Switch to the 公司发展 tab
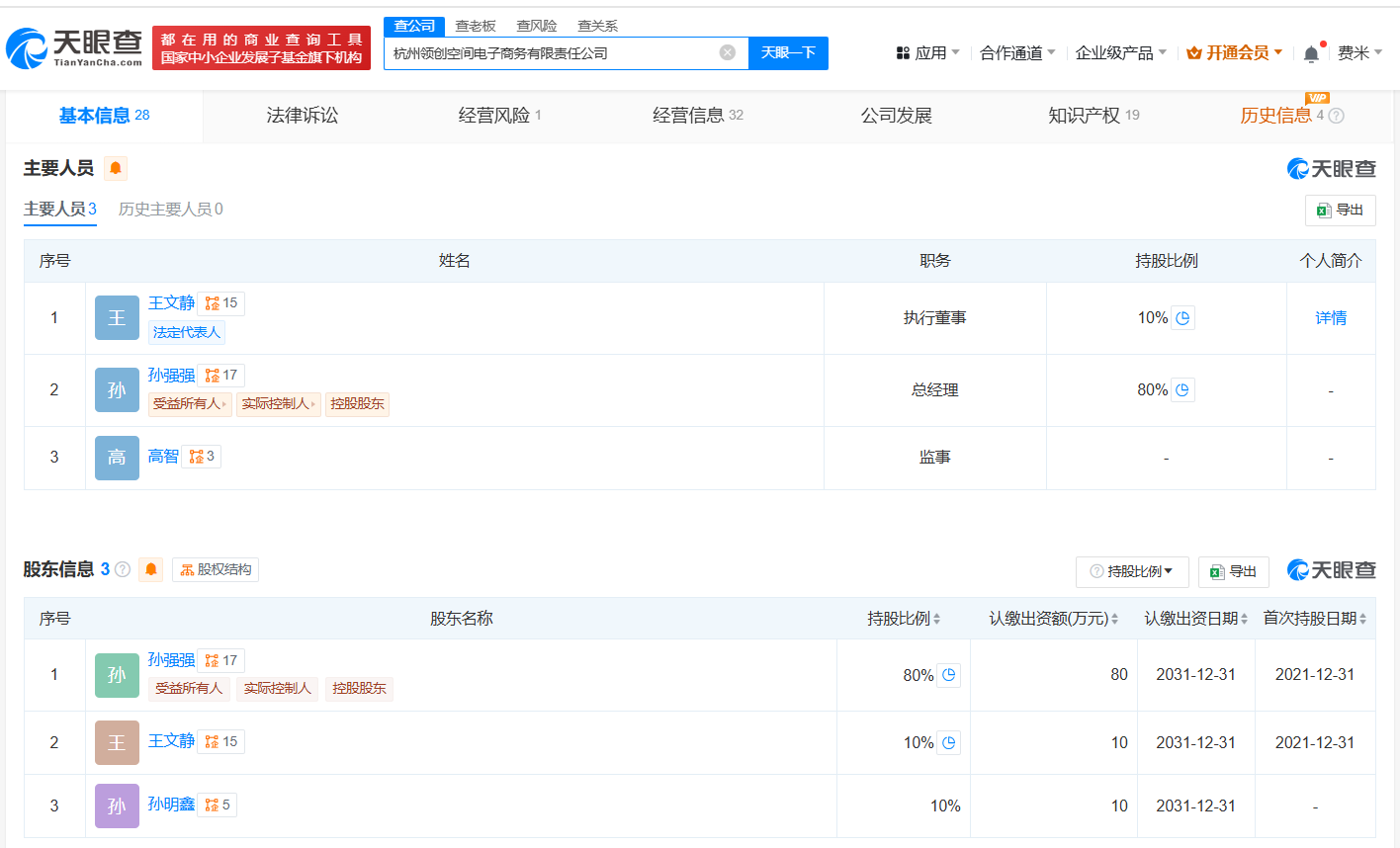 pos(897,116)
